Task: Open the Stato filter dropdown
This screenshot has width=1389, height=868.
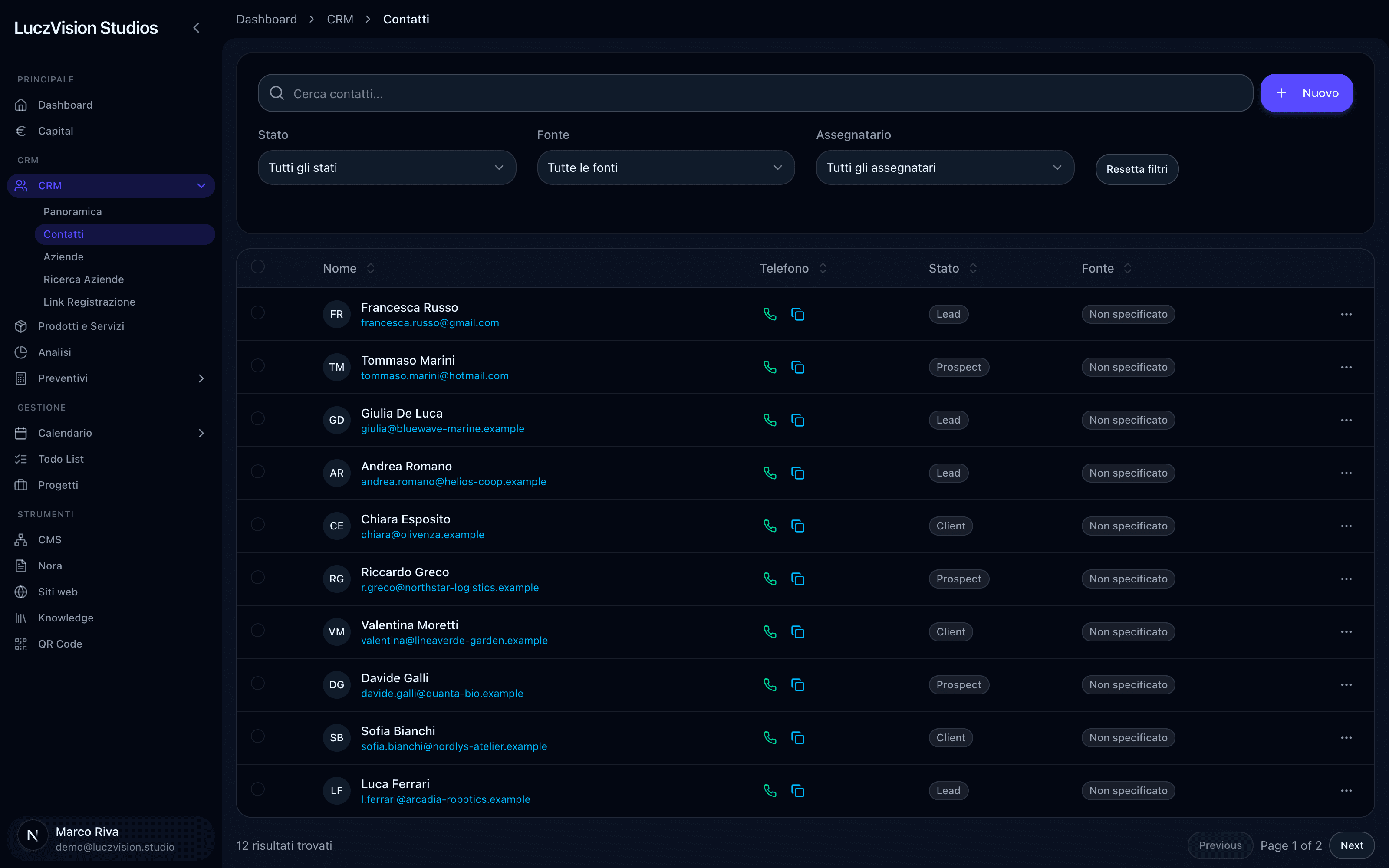Action: 387,168
